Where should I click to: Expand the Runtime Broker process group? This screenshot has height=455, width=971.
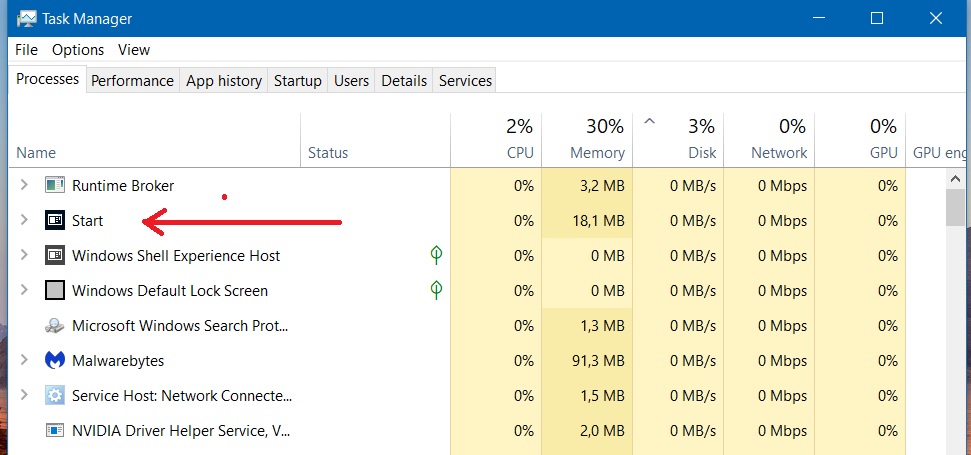(x=24, y=184)
